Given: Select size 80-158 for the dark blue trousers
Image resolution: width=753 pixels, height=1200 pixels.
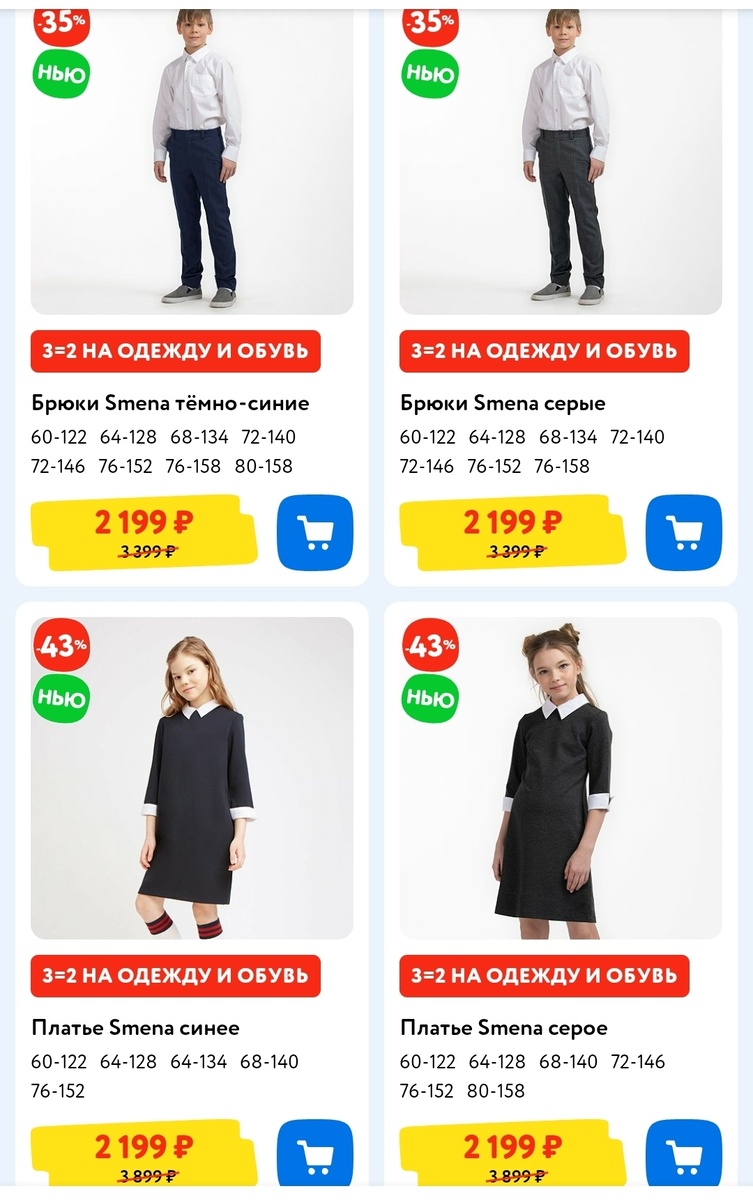Looking at the screenshot, I should pyautogui.click(x=264, y=466).
